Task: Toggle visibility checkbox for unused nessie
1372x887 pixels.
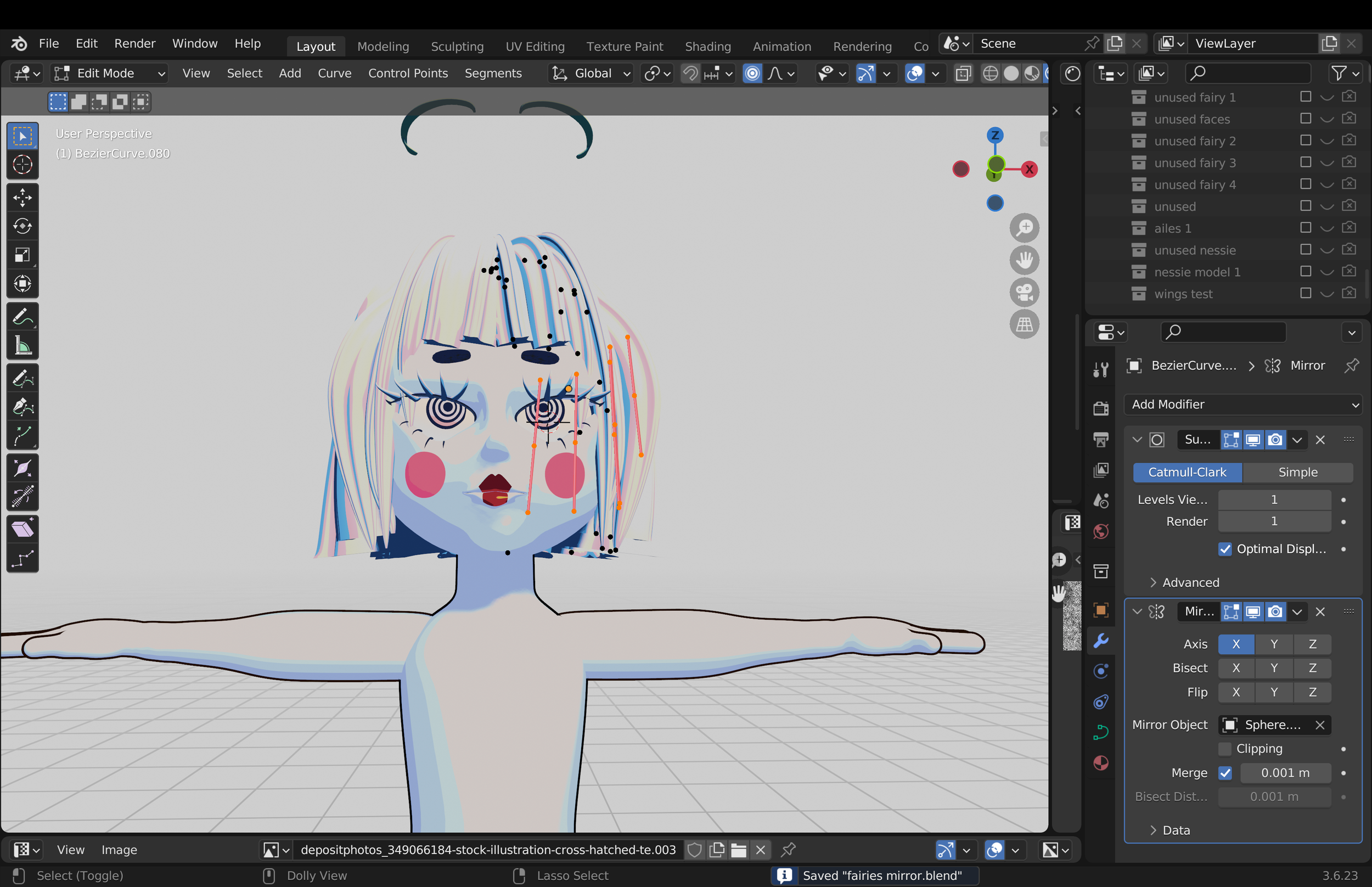Action: coord(1305,249)
